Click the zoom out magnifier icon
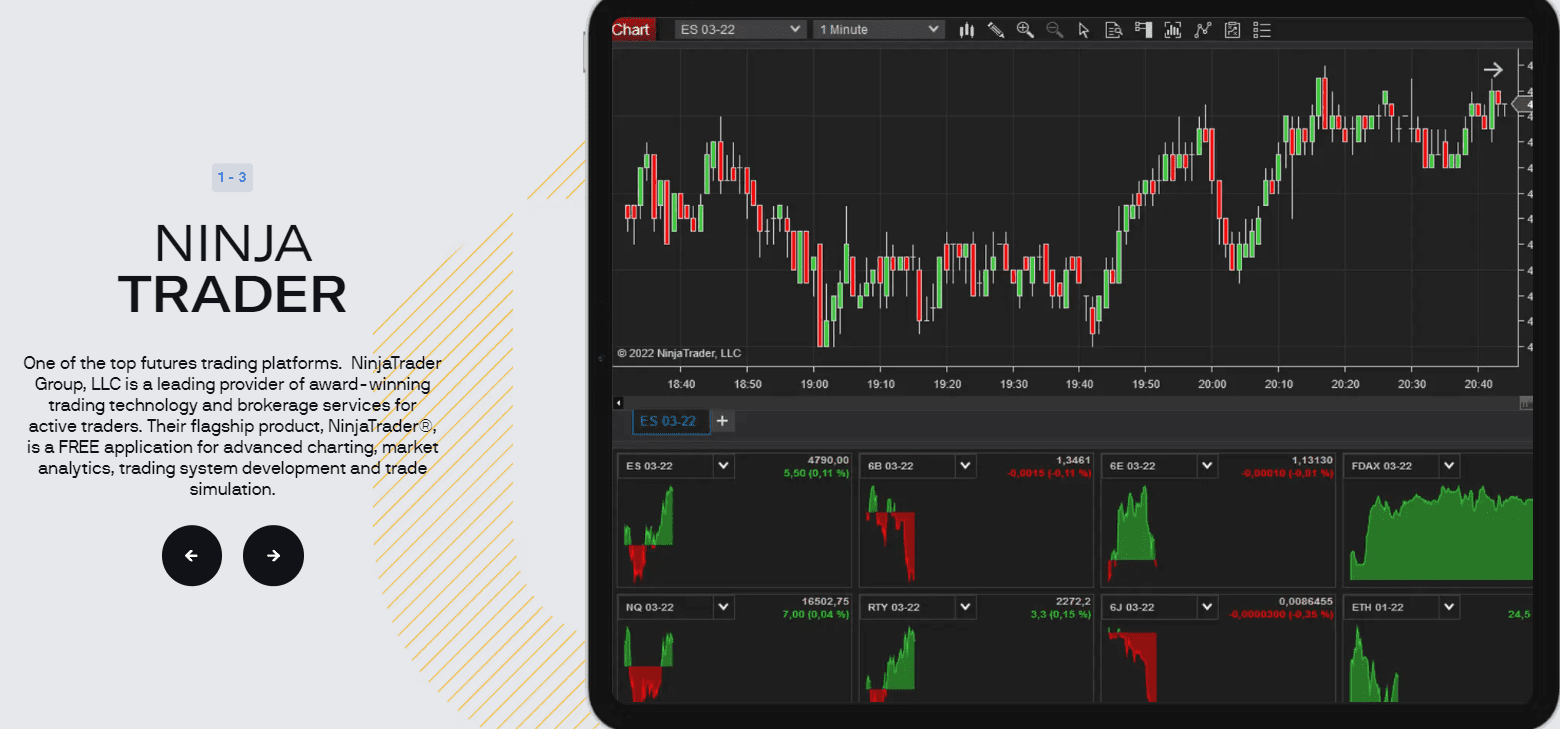 pyautogui.click(x=1054, y=30)
